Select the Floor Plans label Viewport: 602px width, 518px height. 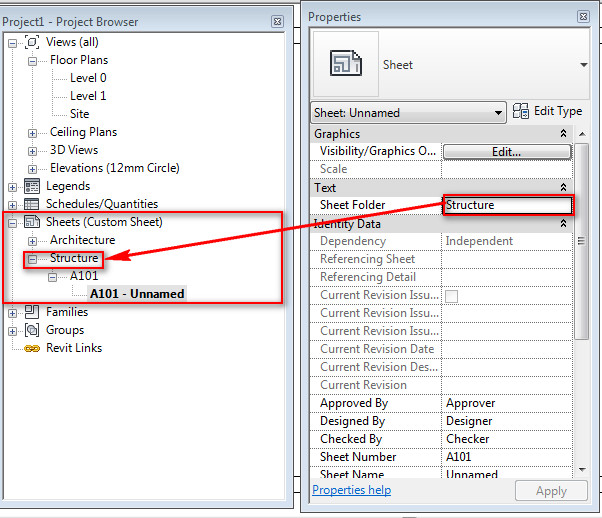pyautogui.click(x=79, y=60)
